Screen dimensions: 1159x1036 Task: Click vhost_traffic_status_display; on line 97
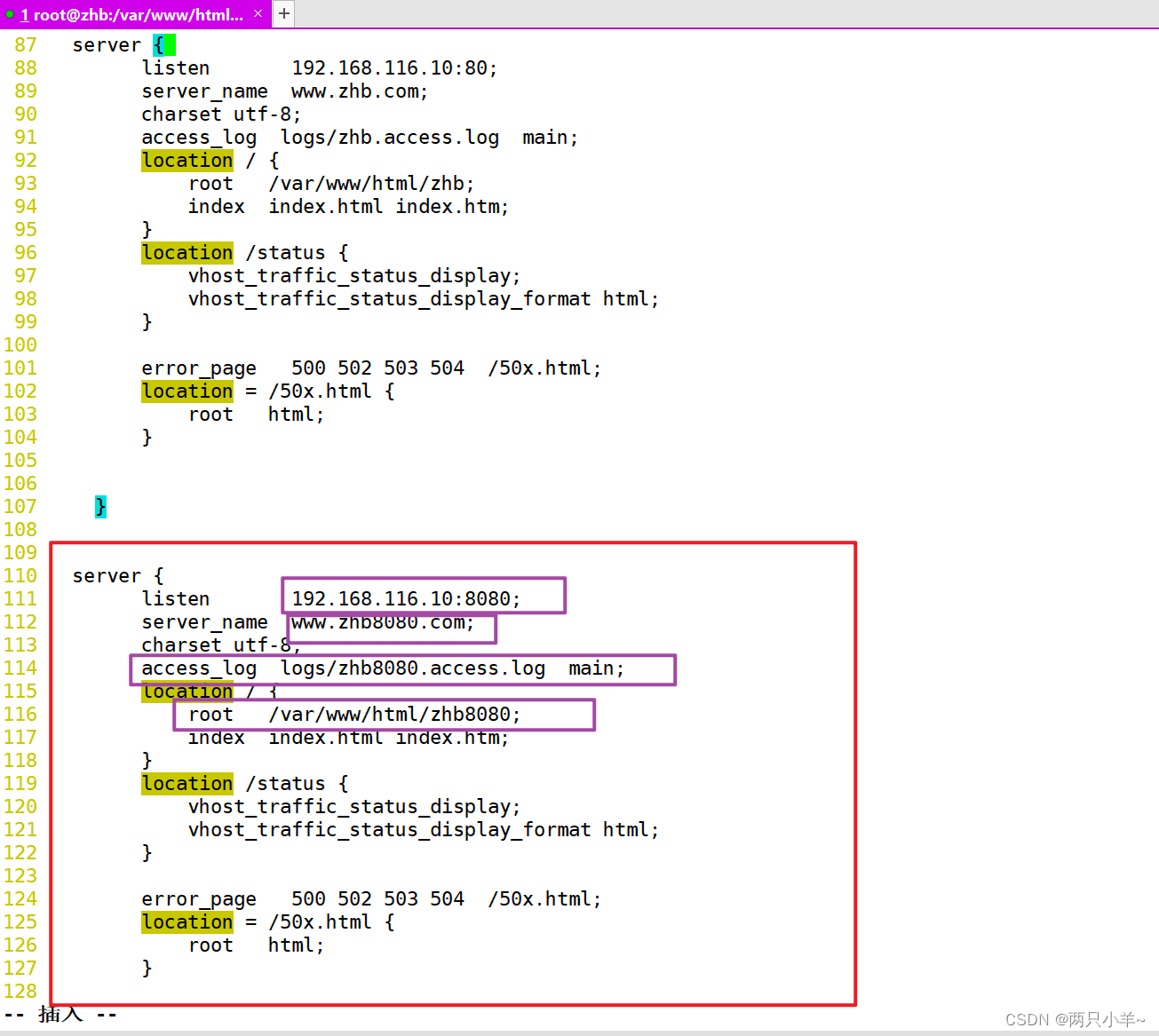(354, 276)
